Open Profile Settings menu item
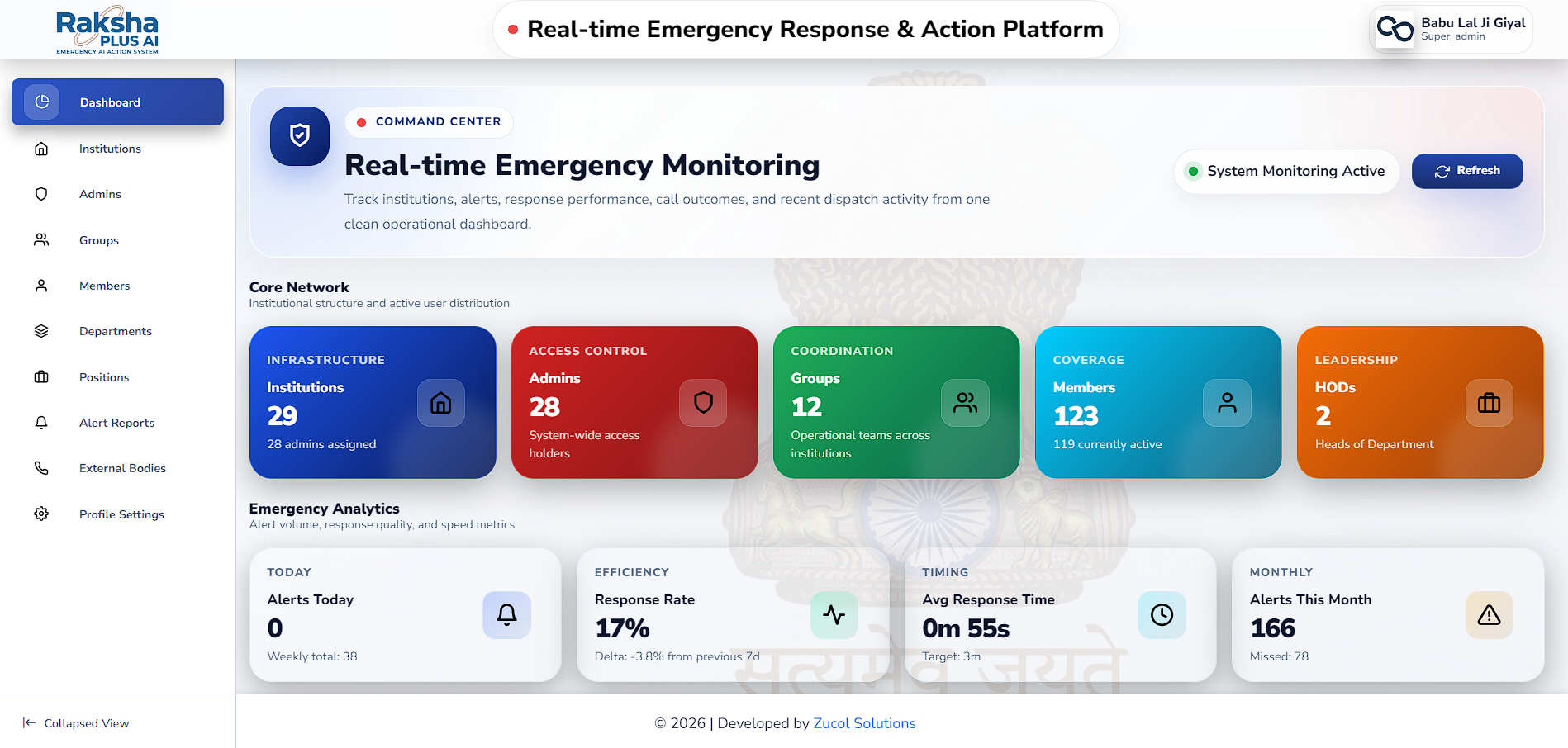This screenshot has height=748, width=1568. click(x=117, y=514)
